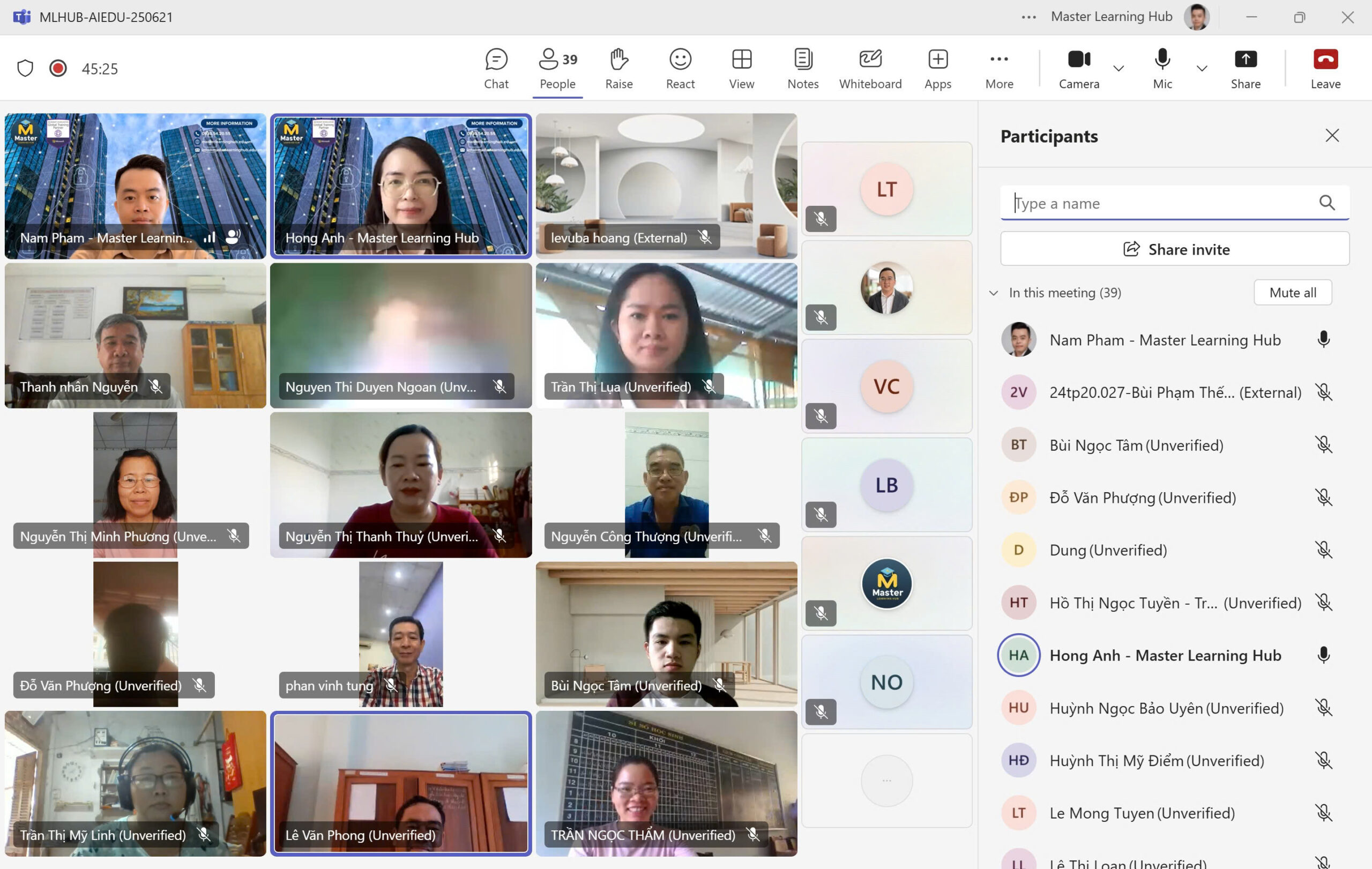The image size is (1372, 869).
Task: Select the Lê Văn Phong video tile
Action: pos(400,784)
